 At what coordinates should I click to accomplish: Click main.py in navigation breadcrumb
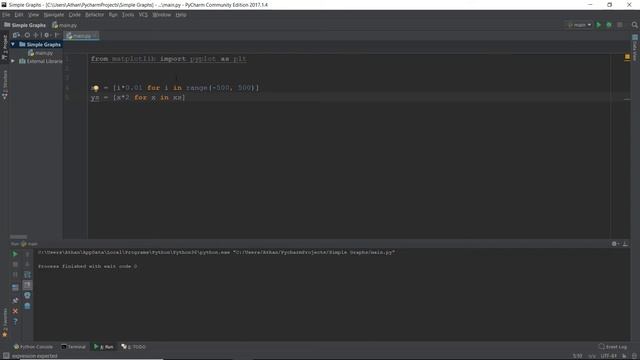[64, 25]
